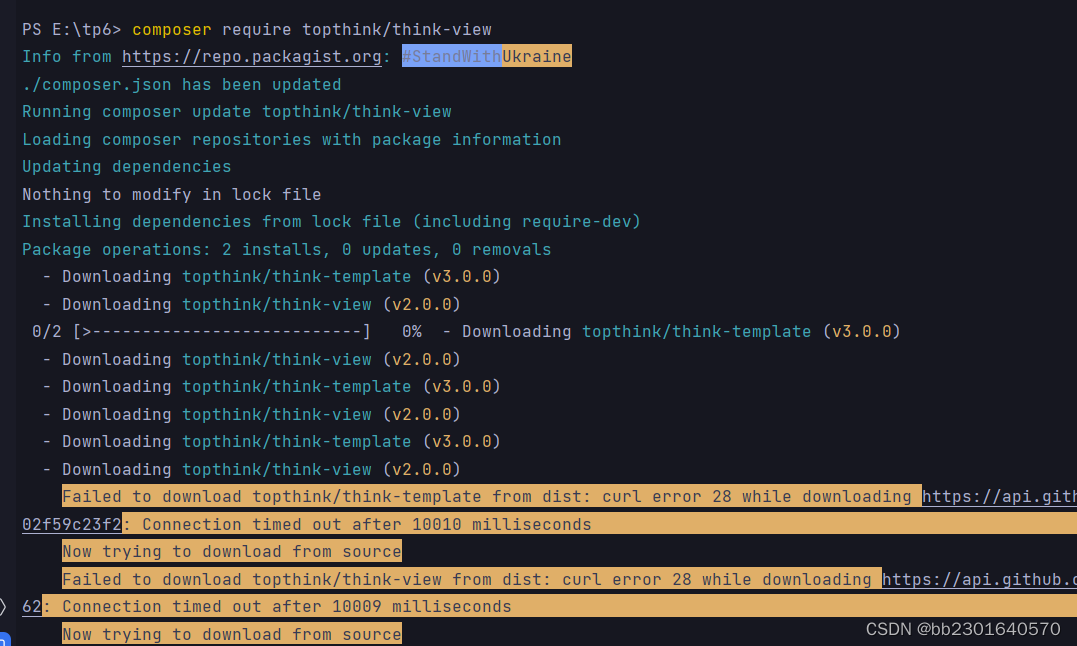
Task: Click 'Running composer update topthink/think-view' line
Action: pos(237,111)
